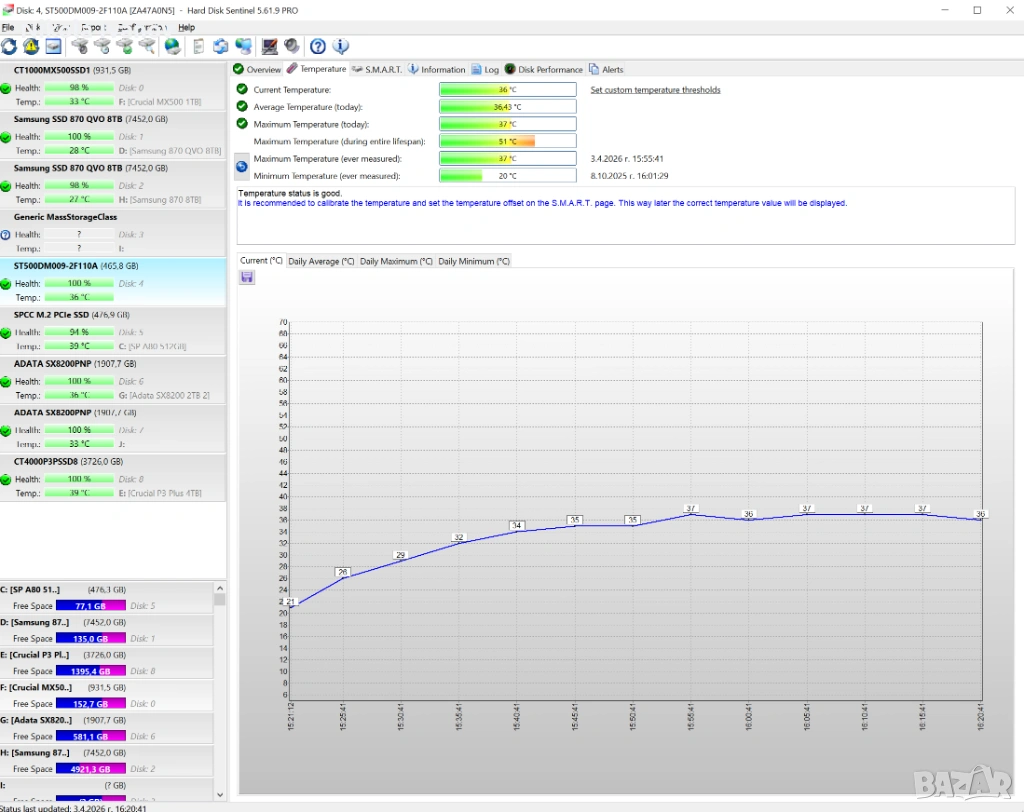Viewport: 1024px width, 812px height.
Task: Click the Current Temperature 36 °C bar
Action: (507, 90)
